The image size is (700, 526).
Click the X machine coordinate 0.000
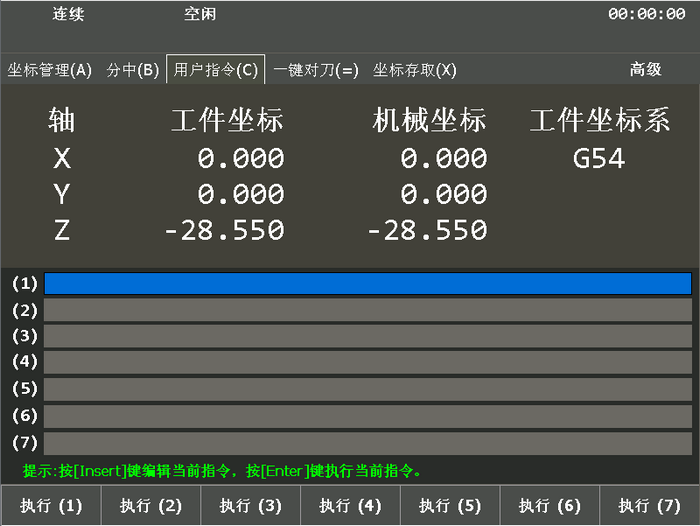pyautogui.click(x=443, y=158)
